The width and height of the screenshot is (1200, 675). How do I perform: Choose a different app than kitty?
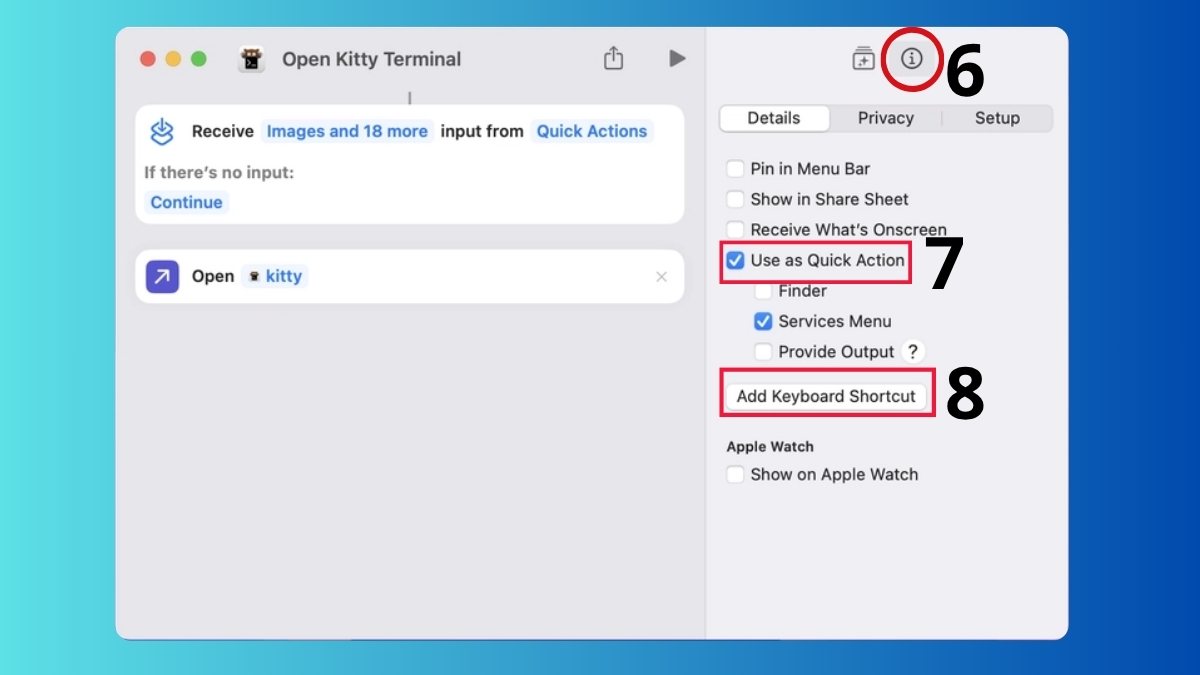click(x=275, y=276)
